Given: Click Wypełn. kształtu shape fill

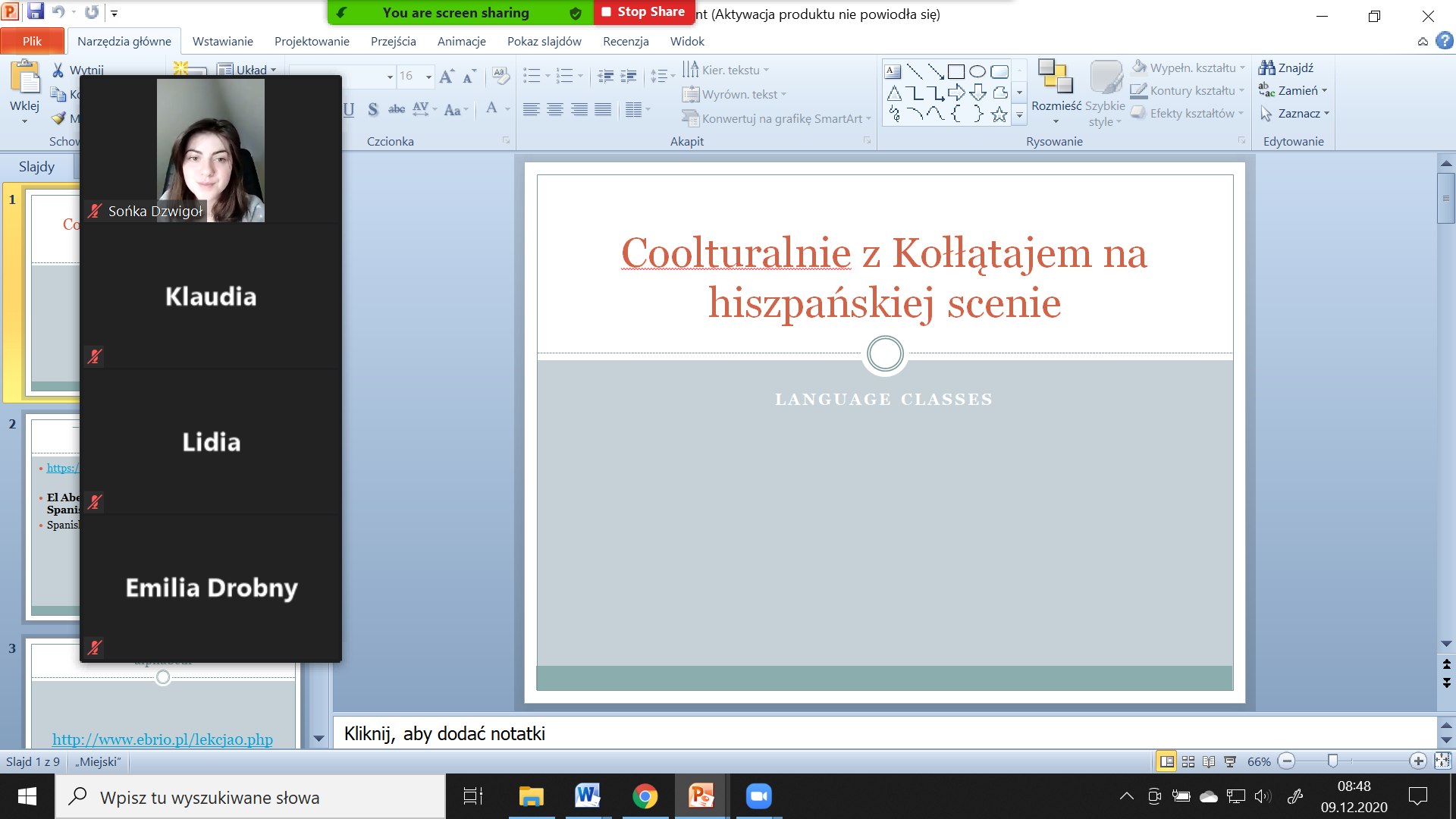Looking at the screenshot, I should pyautogui.click(x=1188, y=67).
